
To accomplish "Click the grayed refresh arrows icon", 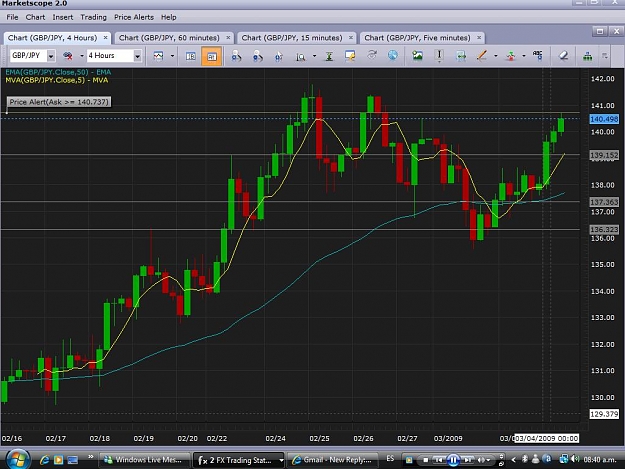I will 372,55.
